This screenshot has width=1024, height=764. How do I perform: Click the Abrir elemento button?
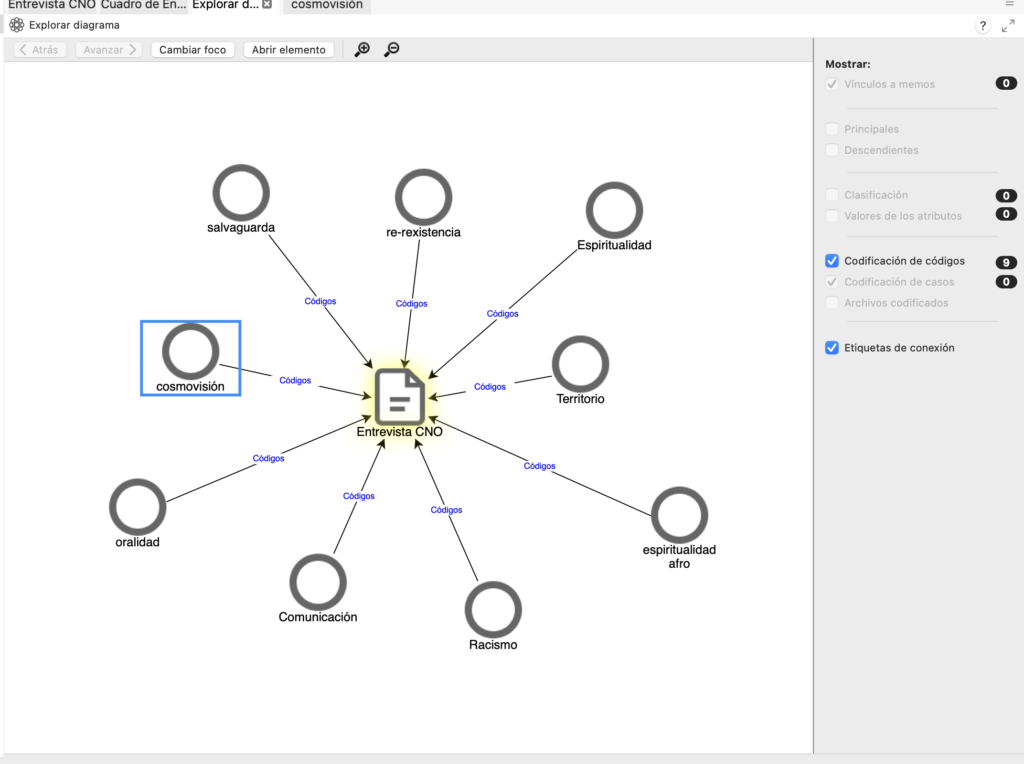pyautogui.click(x=288, y=49)
